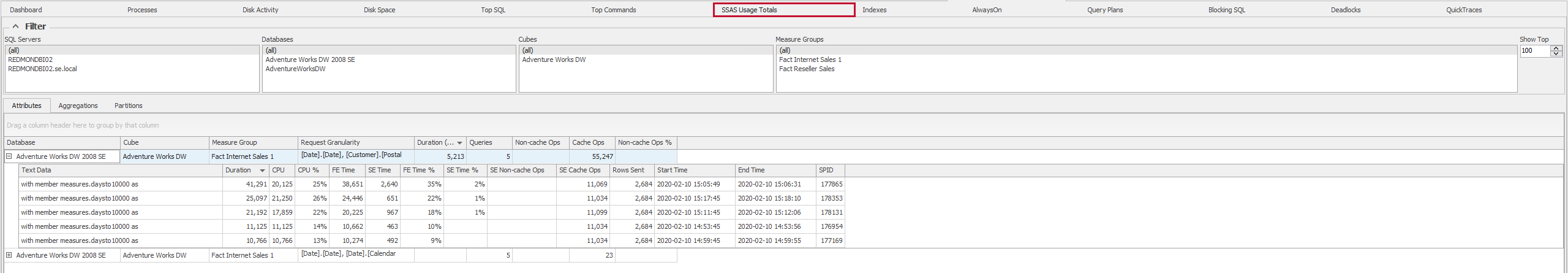Sort by the FE Time column header
Screen dimensions: 1568x273
[x=347, y=170]
